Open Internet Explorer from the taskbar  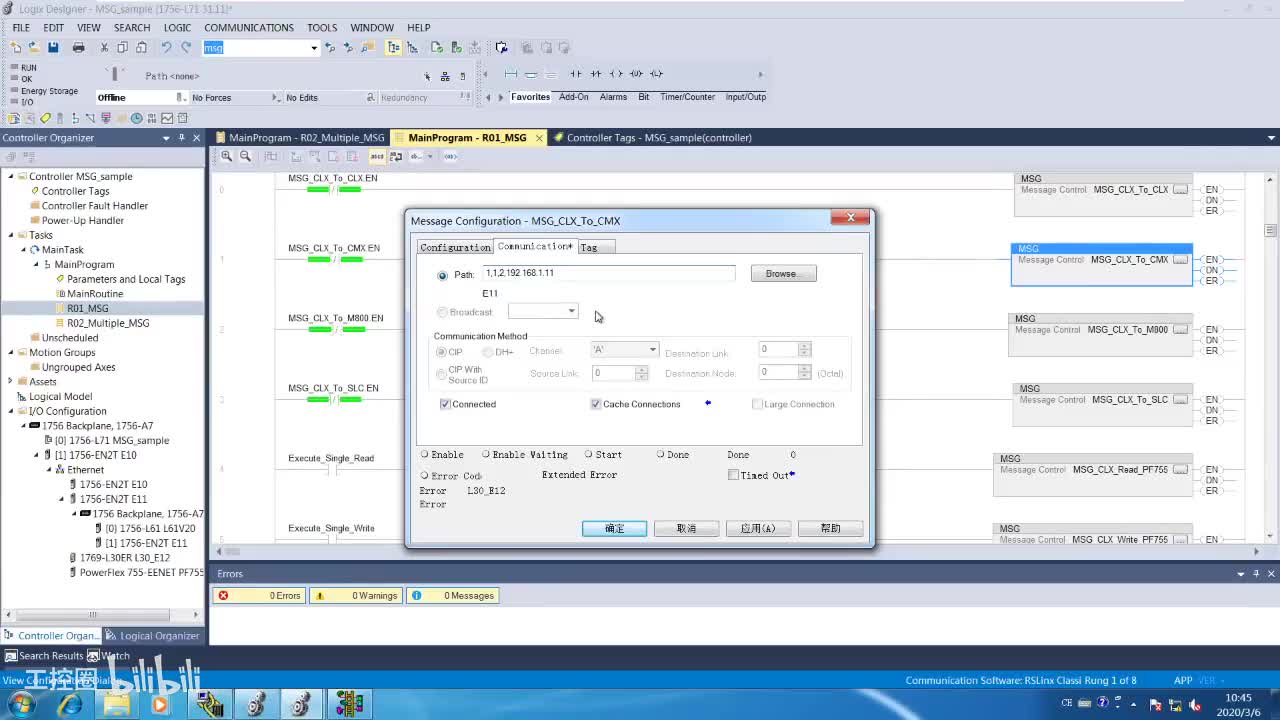[x=70, y=704]
